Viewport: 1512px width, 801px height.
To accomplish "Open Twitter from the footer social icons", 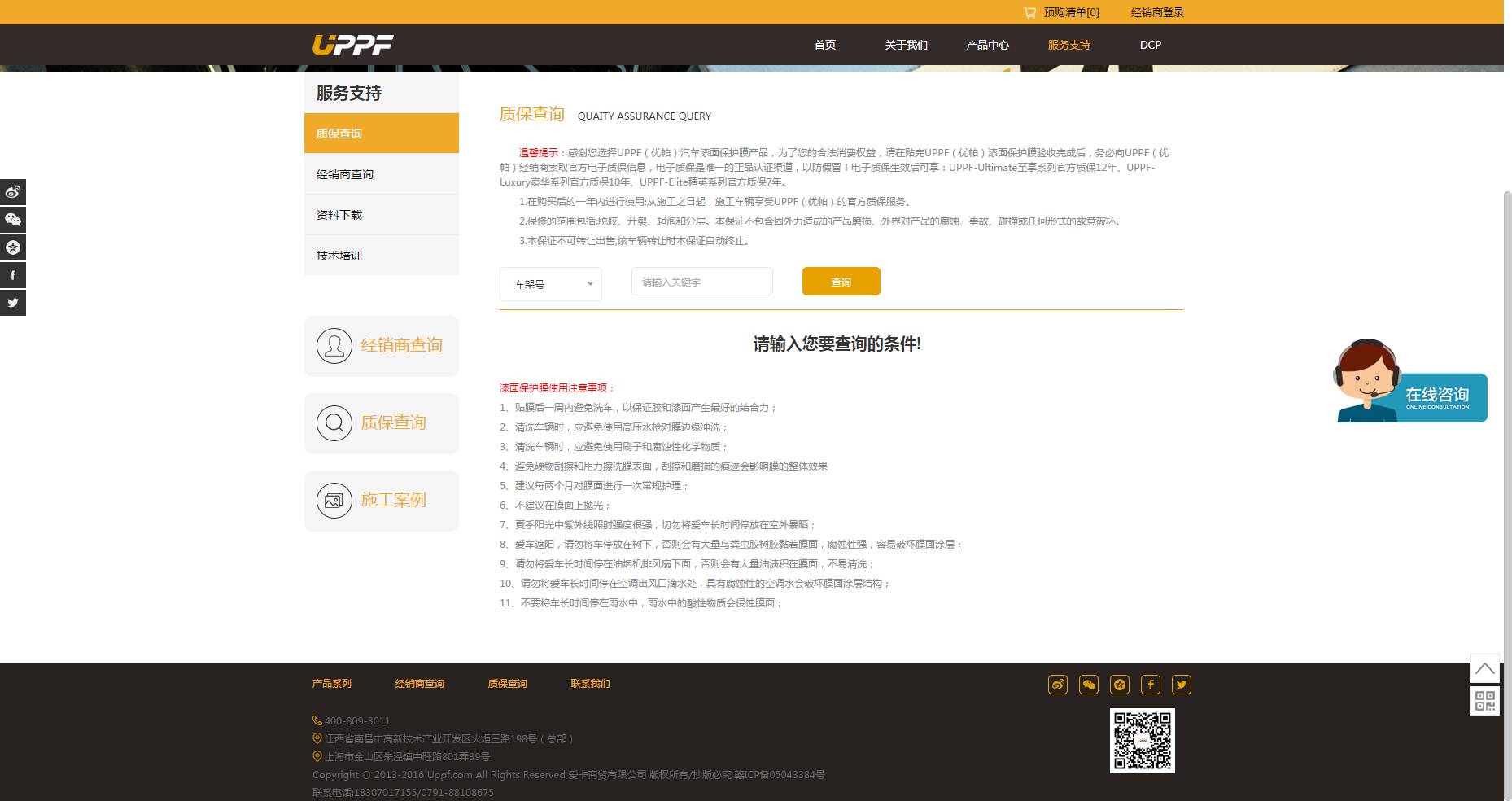I will 1182,685.
